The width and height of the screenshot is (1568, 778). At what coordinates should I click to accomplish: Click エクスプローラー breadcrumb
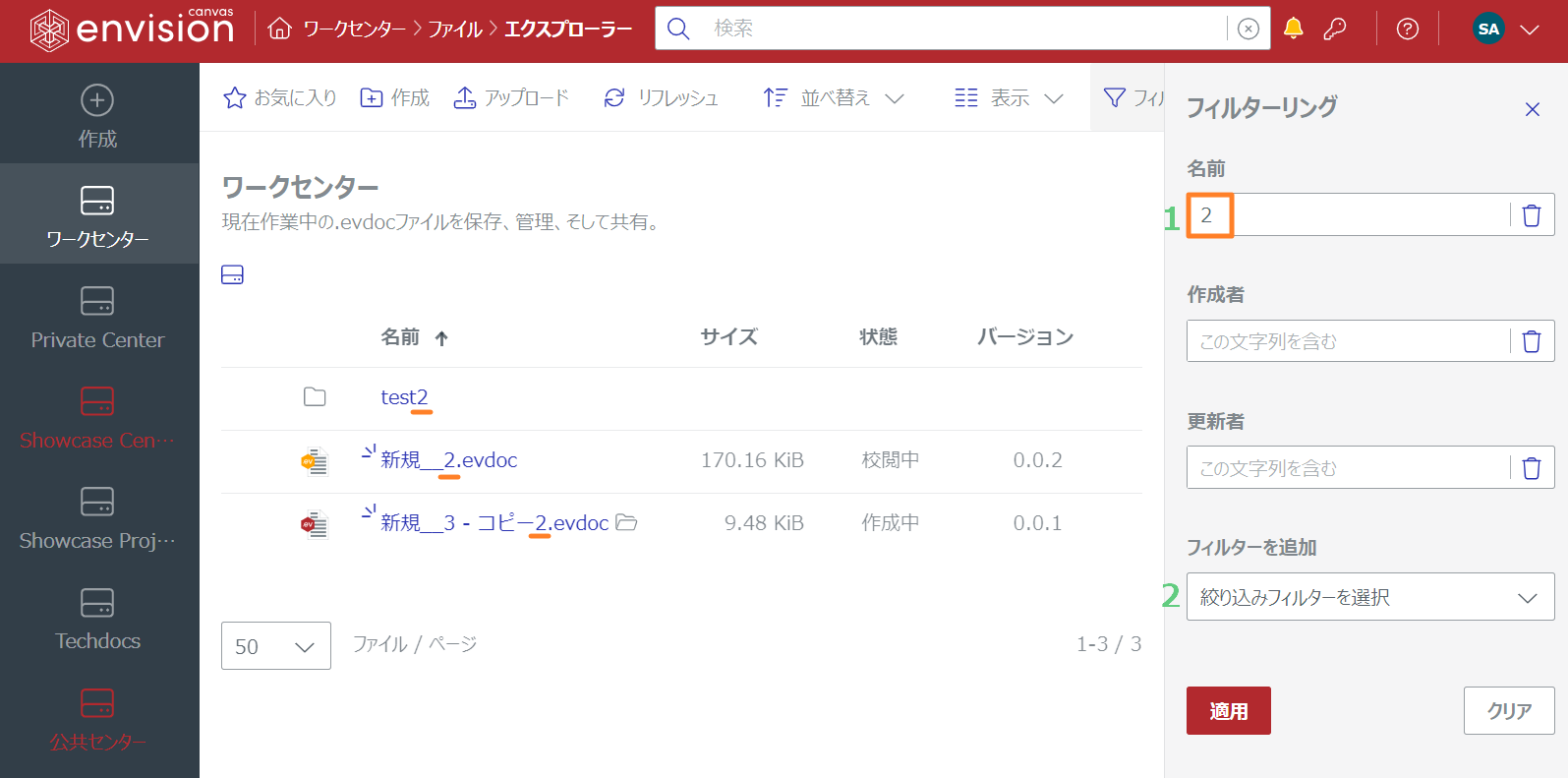coord(568,30)
